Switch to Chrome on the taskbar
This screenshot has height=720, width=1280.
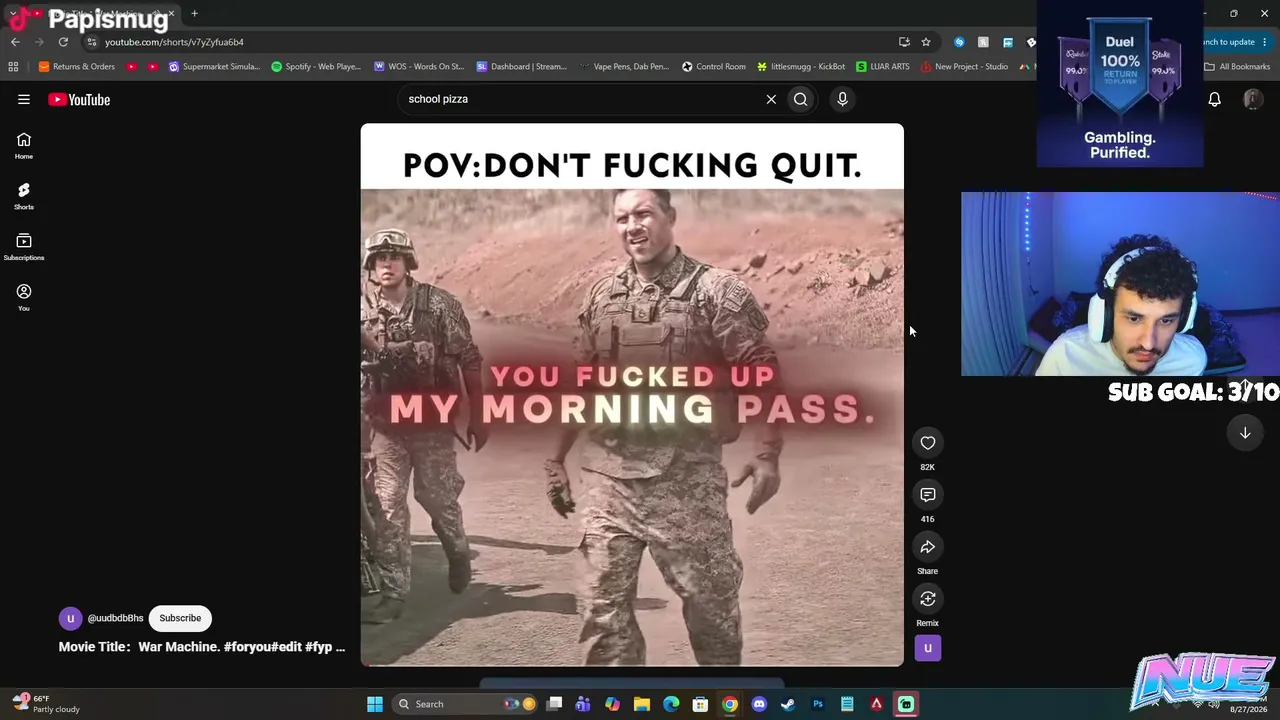tap(730, 704)
